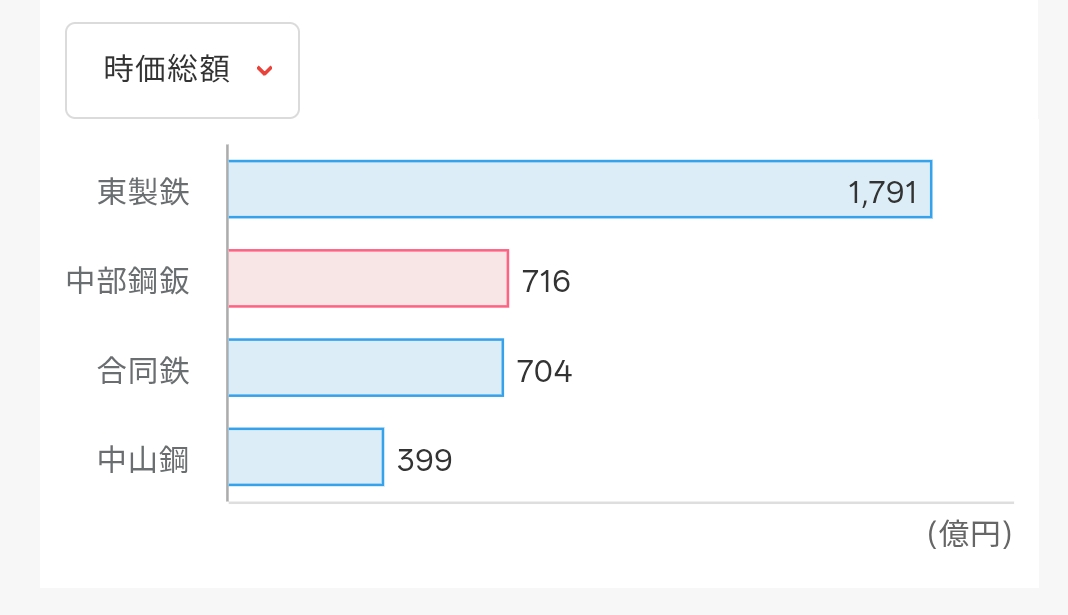This screenshot has width=1068, height=615.
Task: Click the 合同鉄 company label
Action: pyautogui.click(x=143, y=371)
